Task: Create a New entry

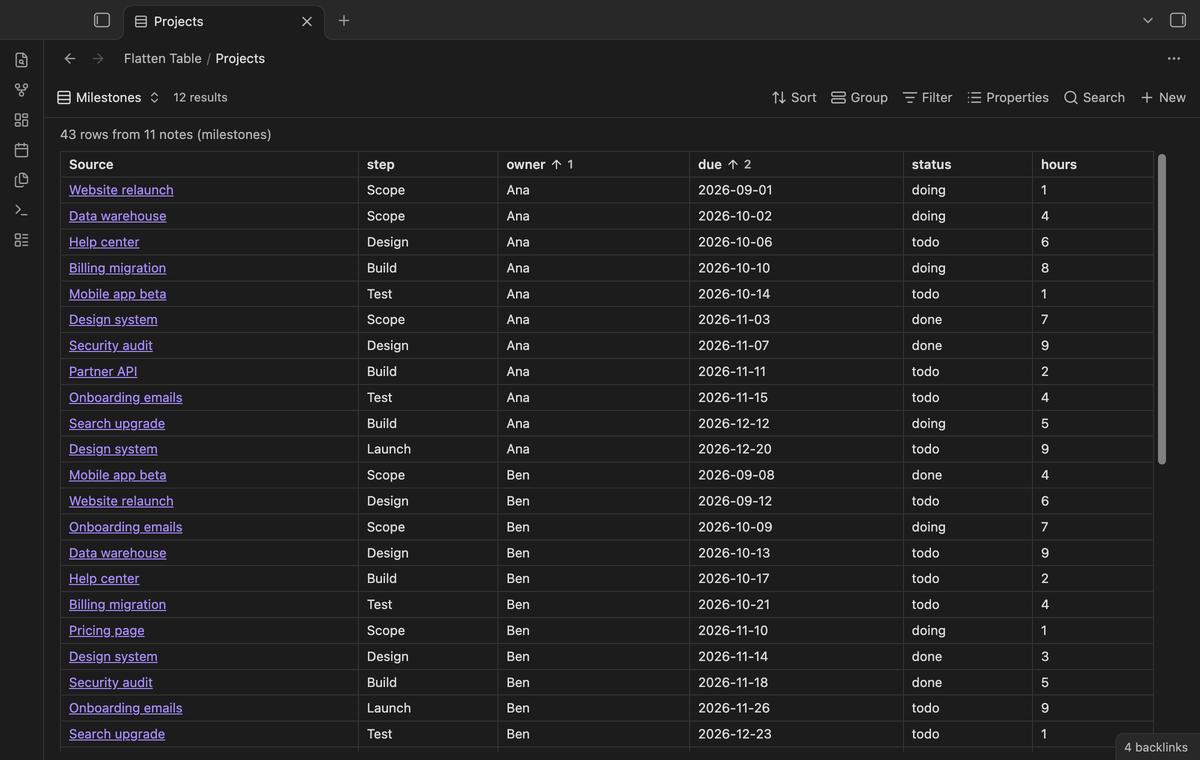Action: 1163,97
